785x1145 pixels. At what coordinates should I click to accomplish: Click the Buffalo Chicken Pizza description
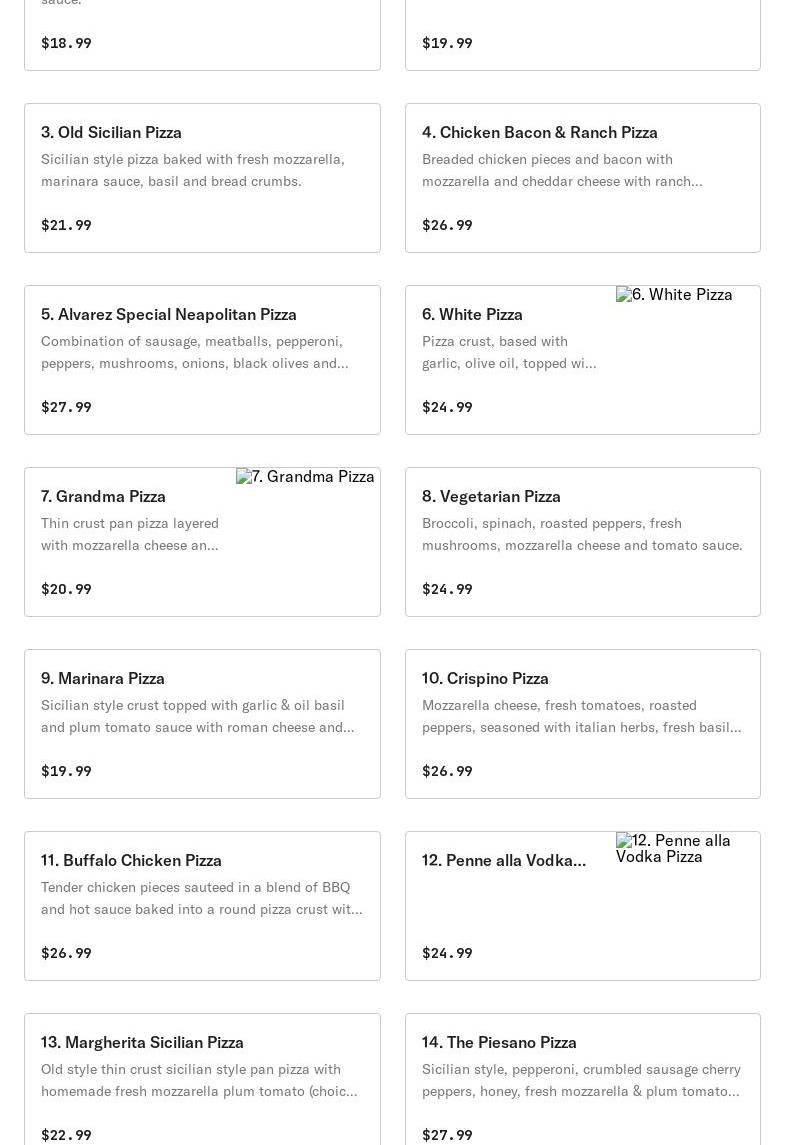click(x=201, y=898)
